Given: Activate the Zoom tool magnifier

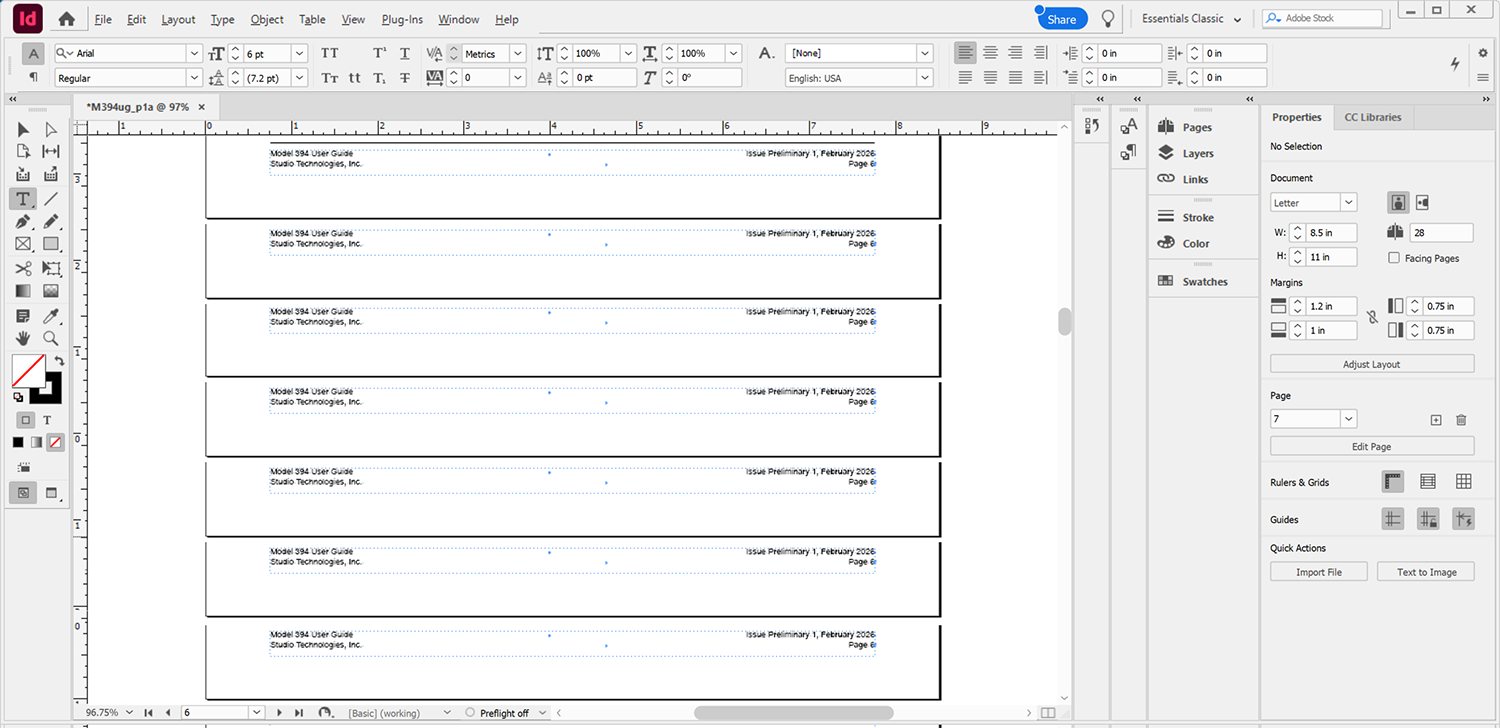Looking at the screenshot, I should [51, 339].
